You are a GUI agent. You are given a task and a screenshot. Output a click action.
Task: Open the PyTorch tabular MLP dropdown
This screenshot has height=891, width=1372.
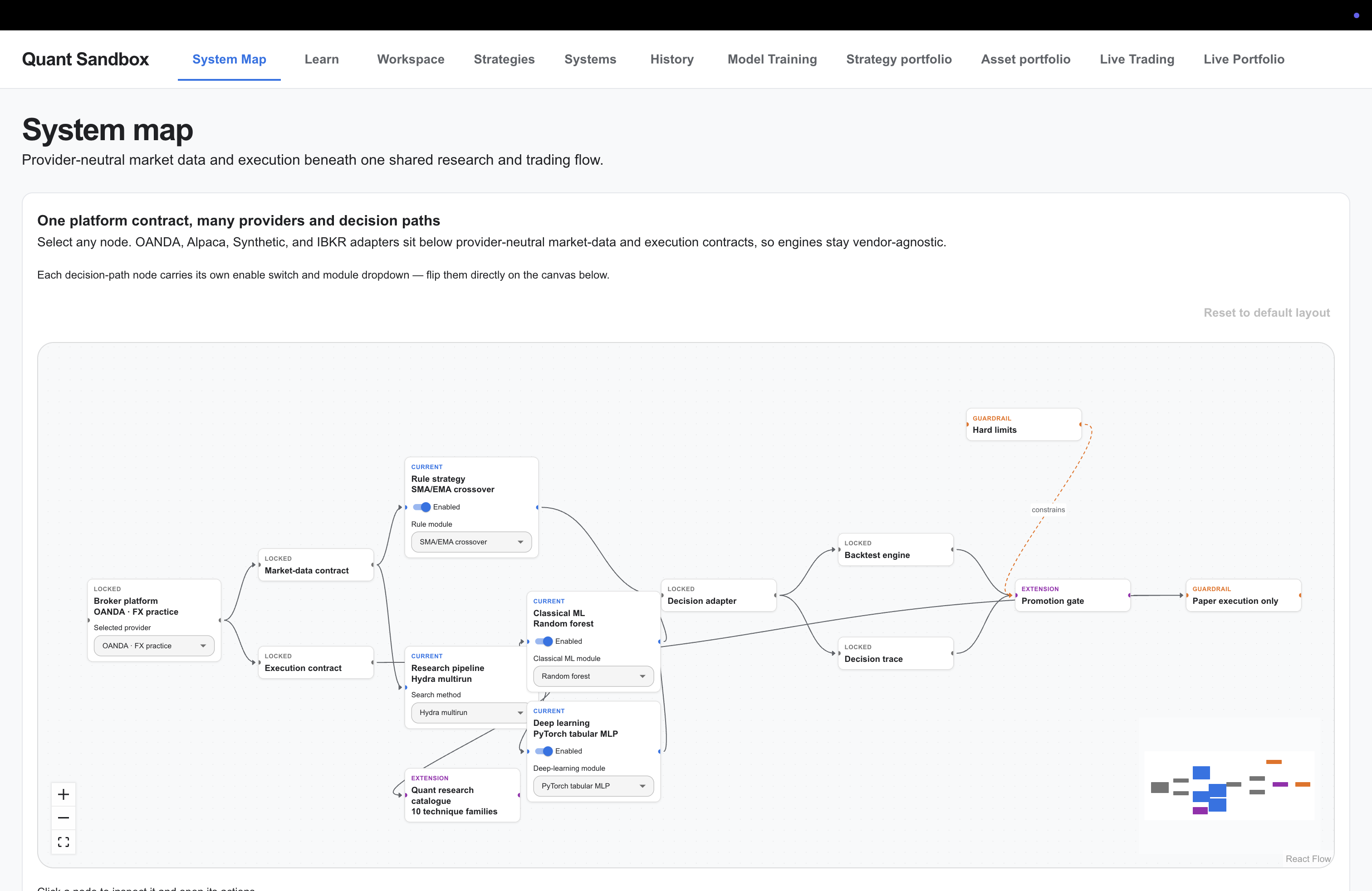pos(593,786)
